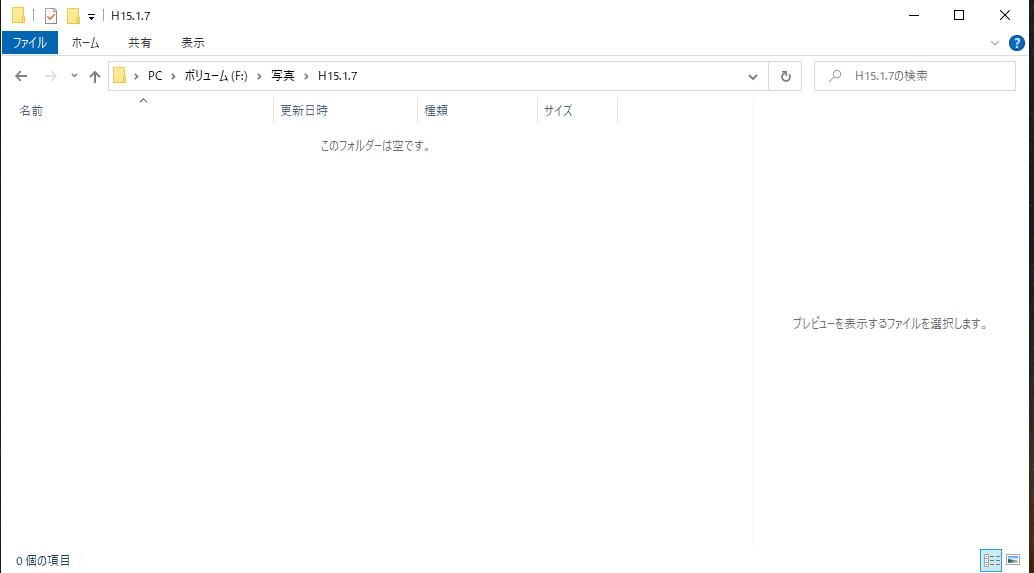Image resolution: width=1034 pixels, height=573 pixels.
Task: Open the recent locations dropdown arrow
Action: (x=75, y=76)
